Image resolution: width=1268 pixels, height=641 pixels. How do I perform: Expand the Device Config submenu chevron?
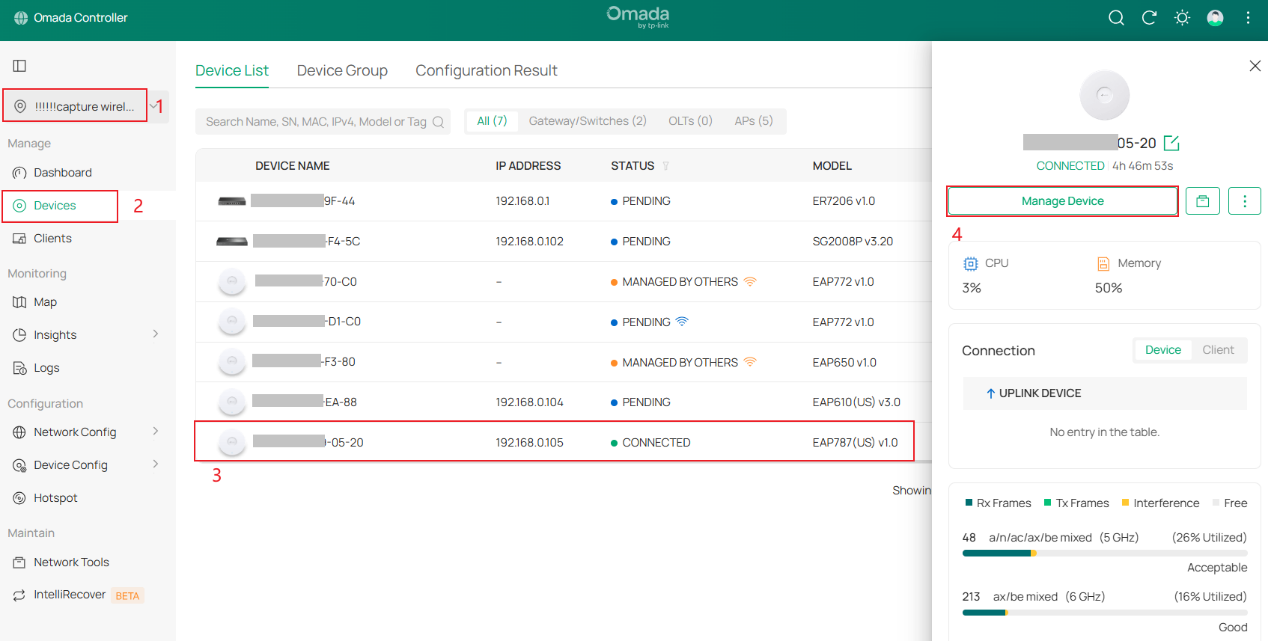coord(155,464)
